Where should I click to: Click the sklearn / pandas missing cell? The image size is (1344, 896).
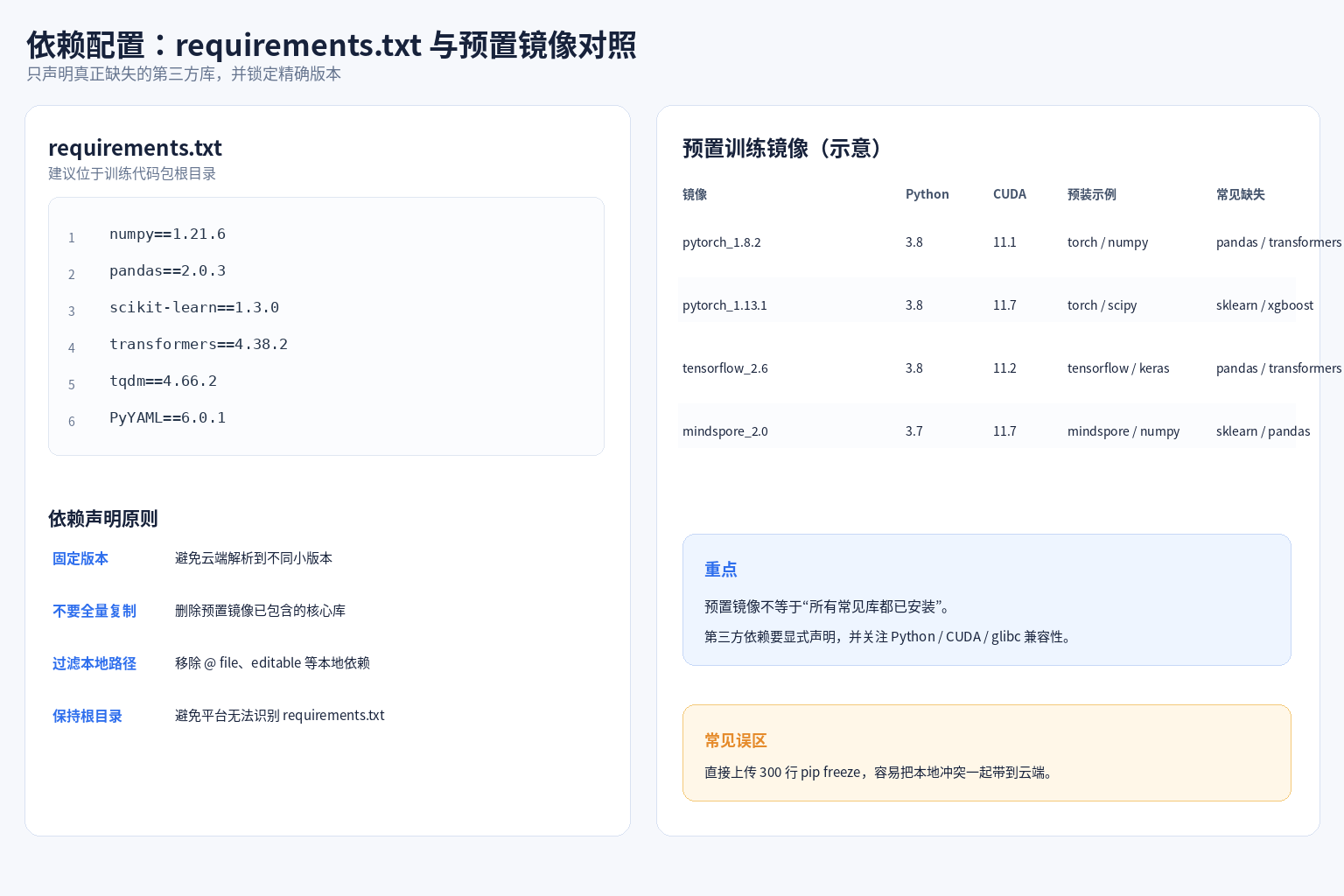1263,431
